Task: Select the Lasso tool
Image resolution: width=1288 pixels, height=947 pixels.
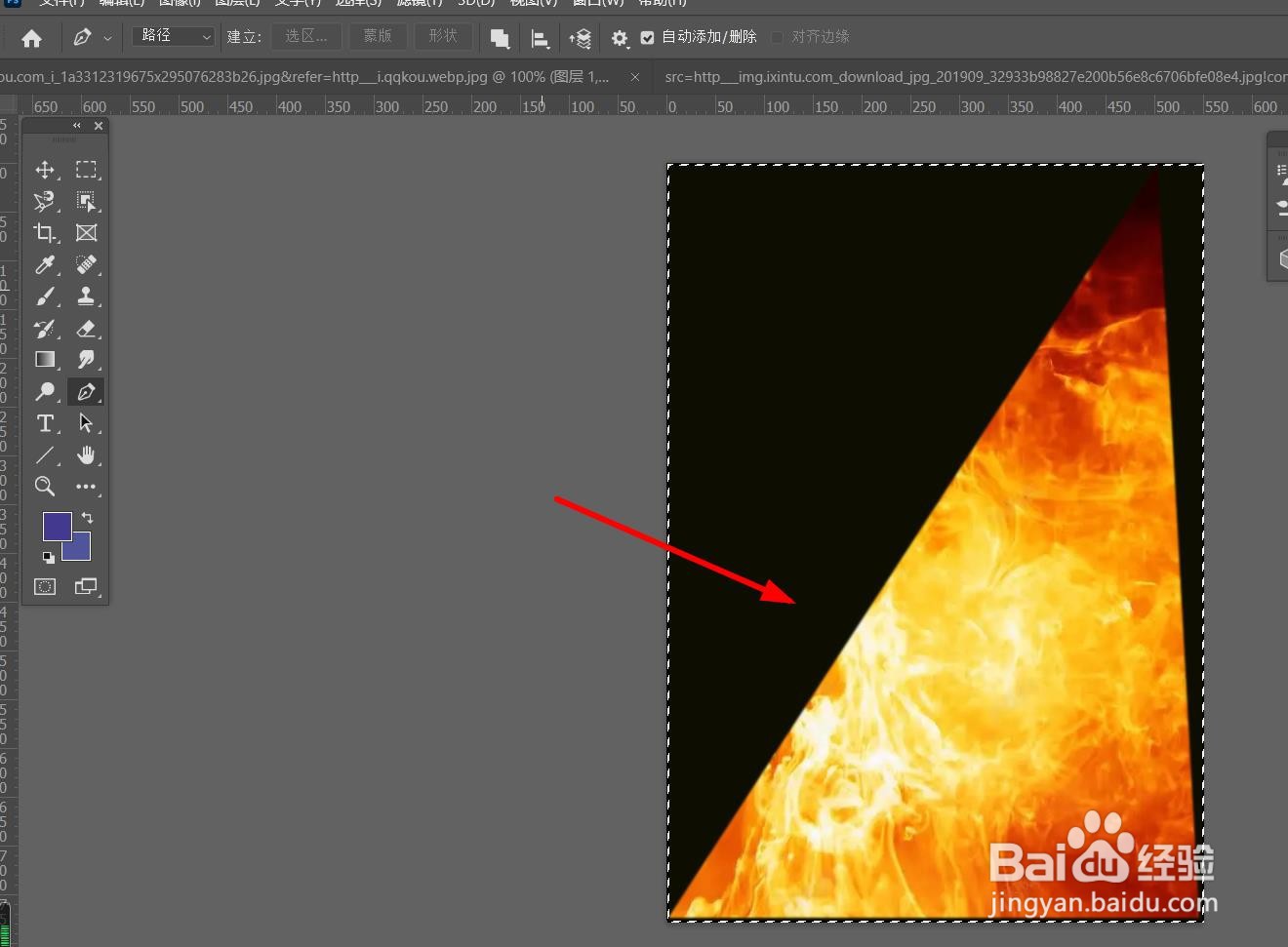Action: click(x=45, y=201)
